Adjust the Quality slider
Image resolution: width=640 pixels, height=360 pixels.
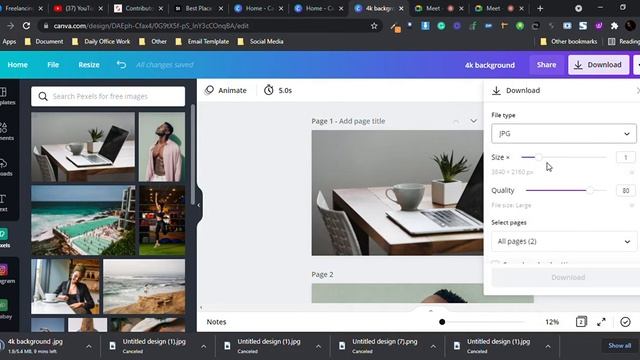(590, 190)
